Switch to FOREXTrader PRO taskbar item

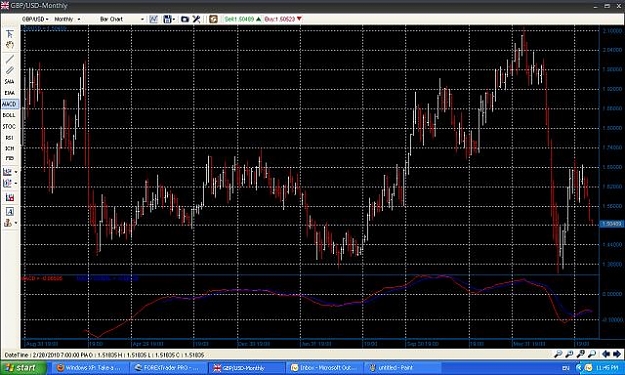click(x=169, y=368)
